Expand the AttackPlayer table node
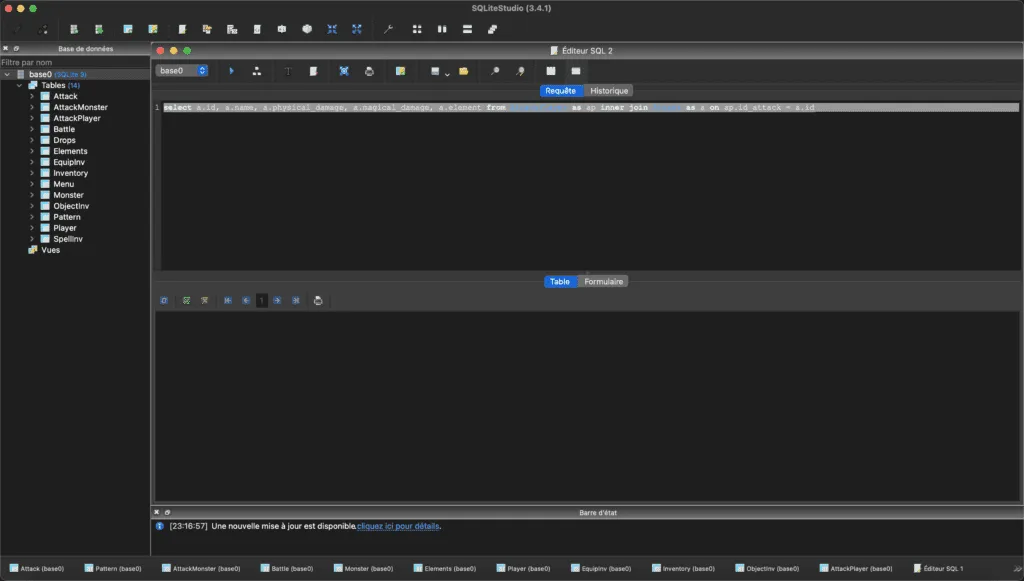1024x581 pixels. [31, 118]
